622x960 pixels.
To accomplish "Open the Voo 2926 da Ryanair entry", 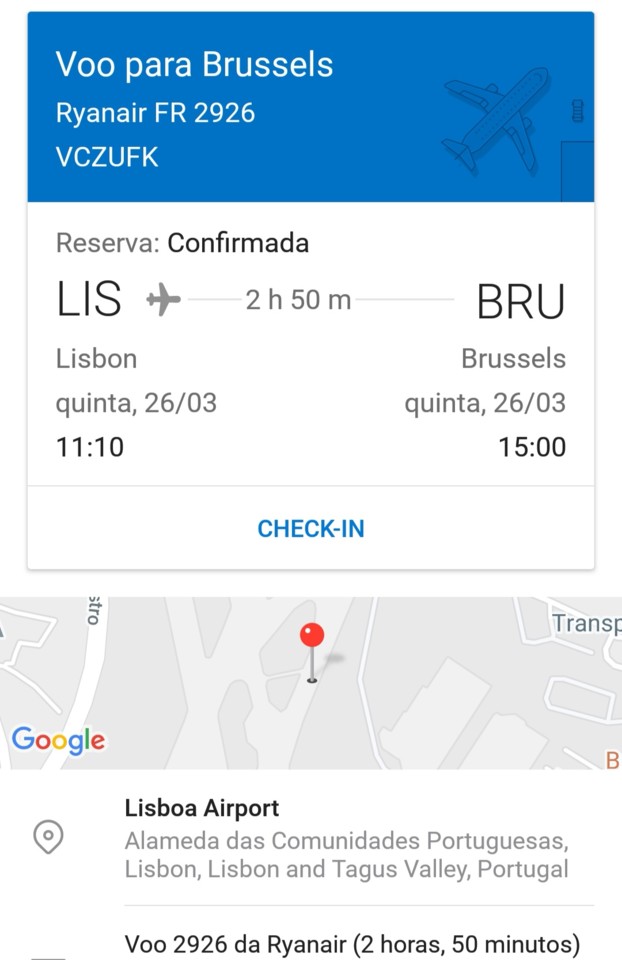I will [x=352, y=944].
